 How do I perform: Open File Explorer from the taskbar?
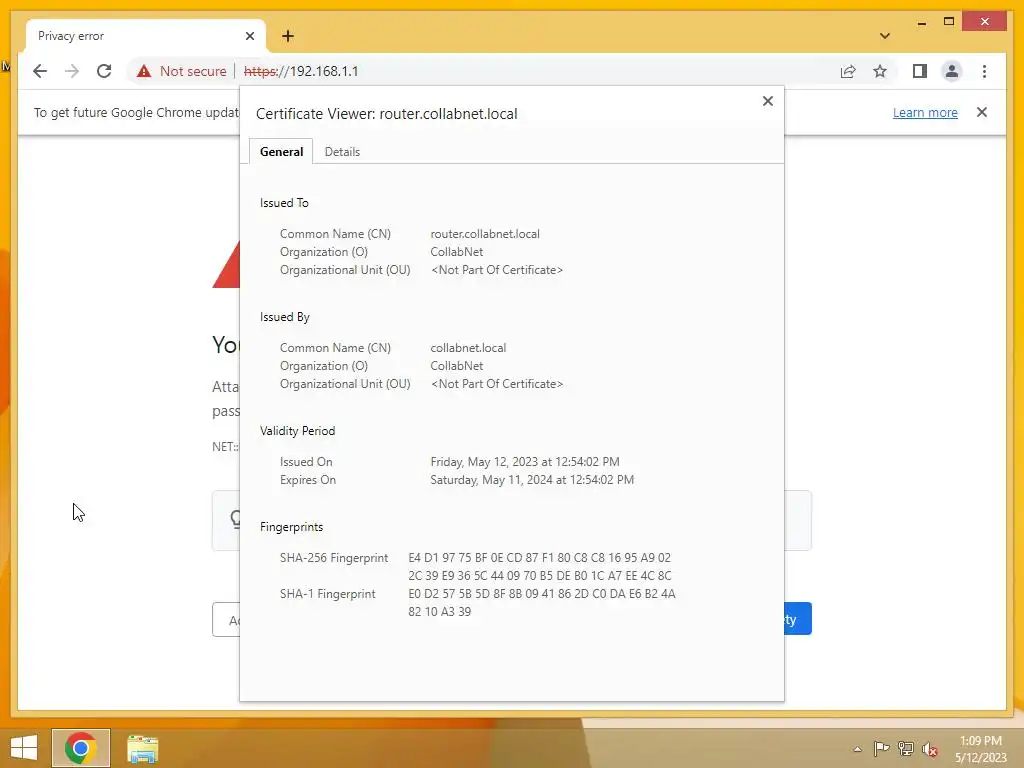(x=142, y=748)
